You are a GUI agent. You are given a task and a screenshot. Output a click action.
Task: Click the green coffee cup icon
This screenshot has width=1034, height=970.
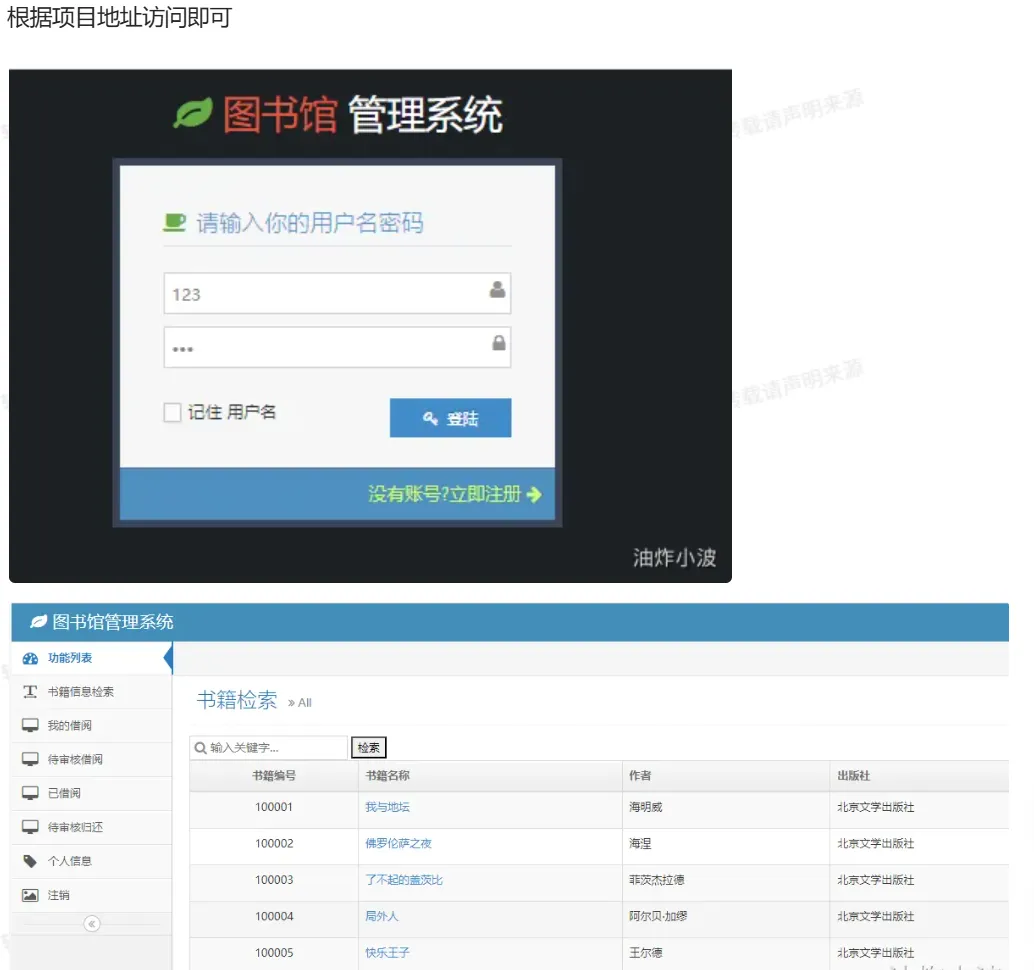click(x=174, y=222)
